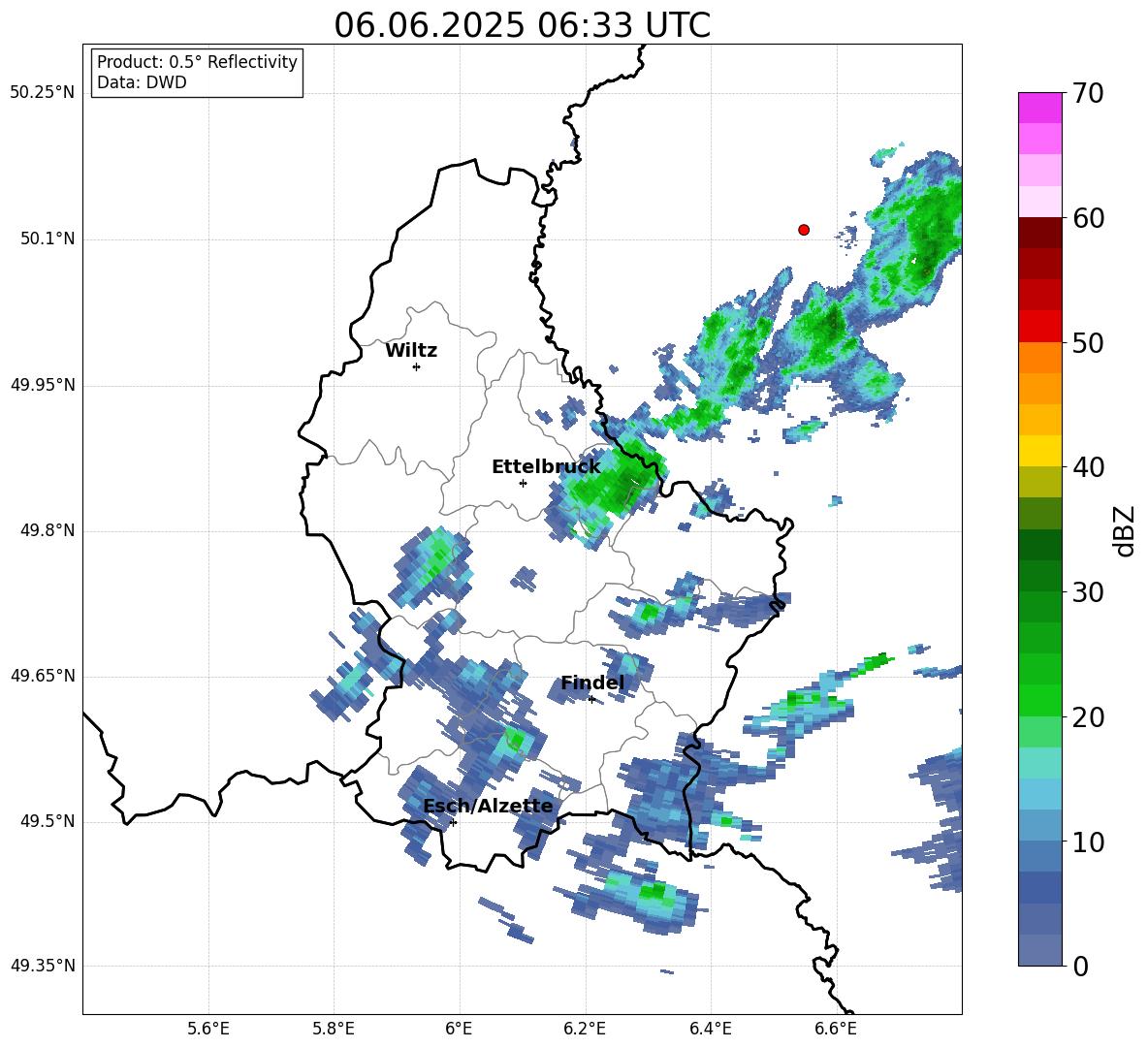This screenshot has height=1048, width=1148.
Task: Click the Findel location label
Action: click(x=592, y=683)
